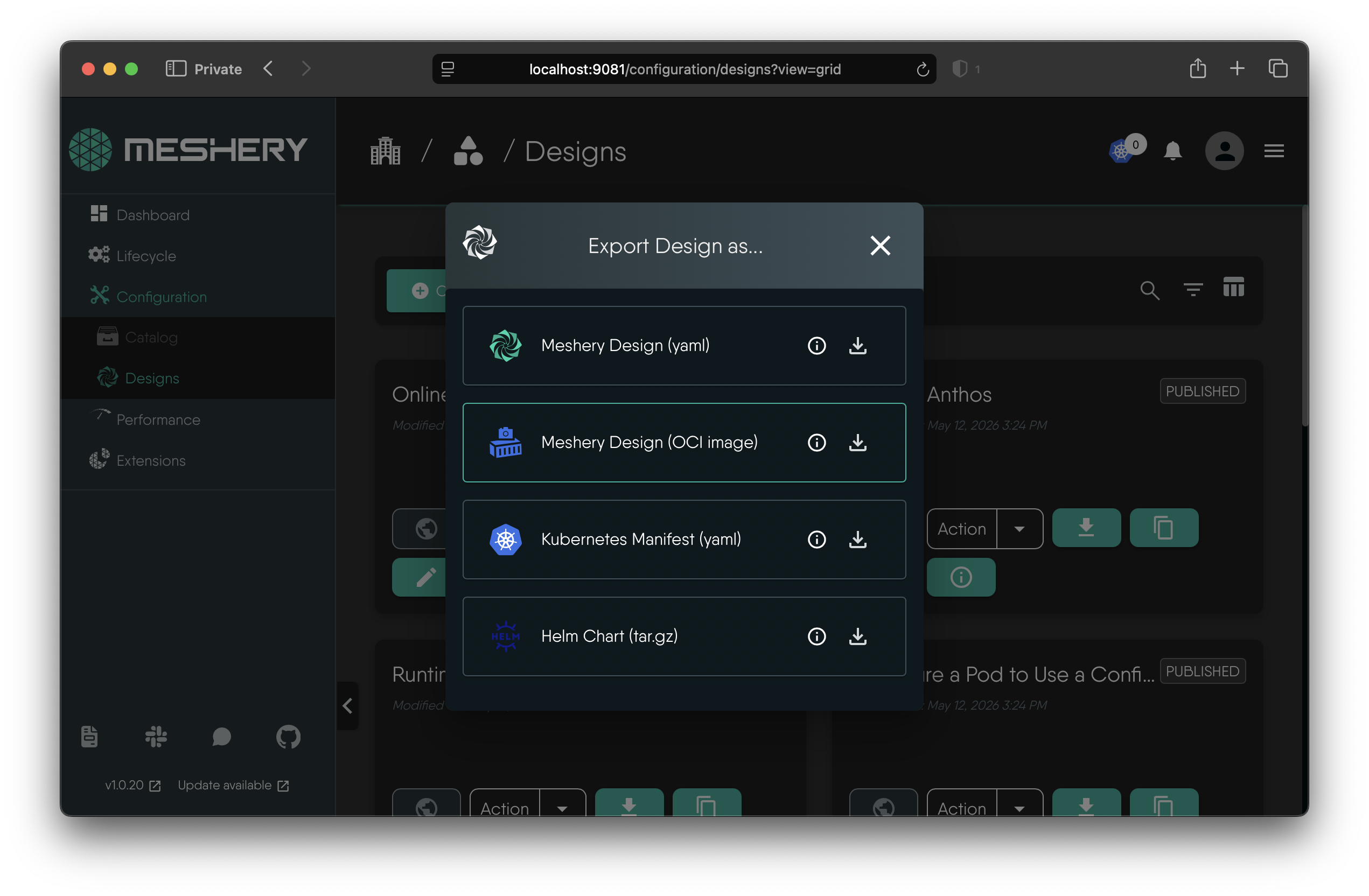Click the page vertical scrollbar

tap(1304, 316)
